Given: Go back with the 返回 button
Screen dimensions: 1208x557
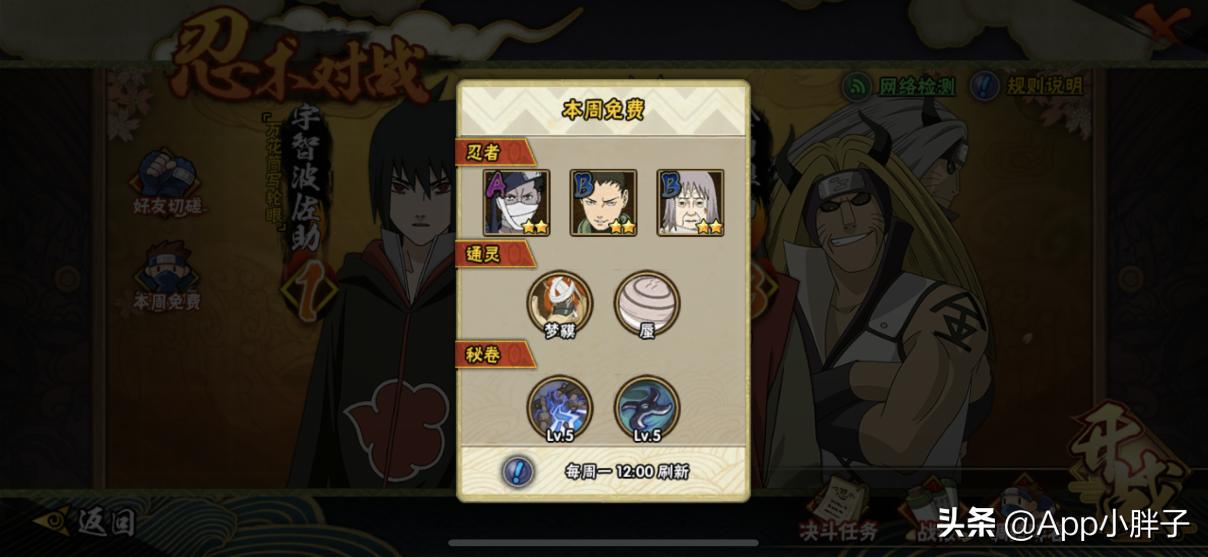Looking at the screenshot, I should pos(83,521).
